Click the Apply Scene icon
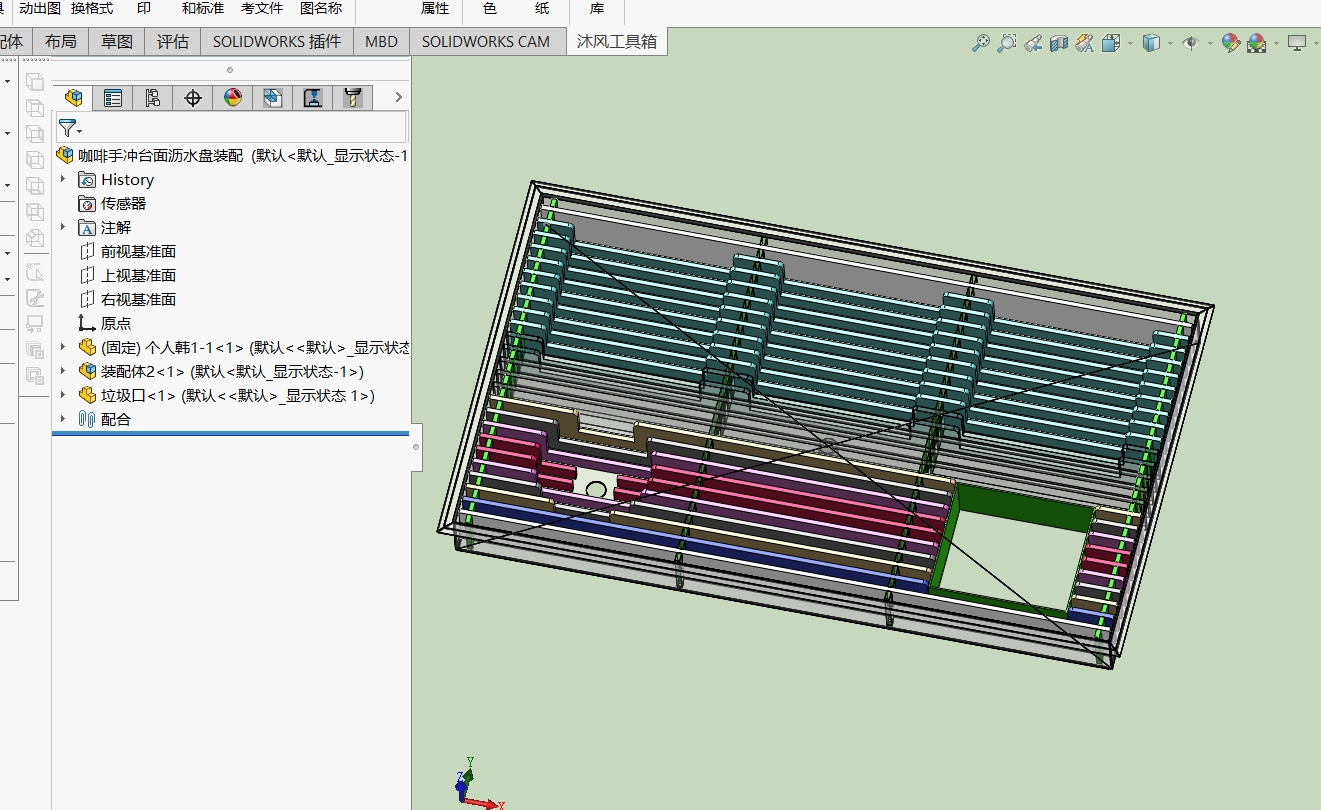Image resolution: width=1321 pixels, height=810 pixels. 1257,43
